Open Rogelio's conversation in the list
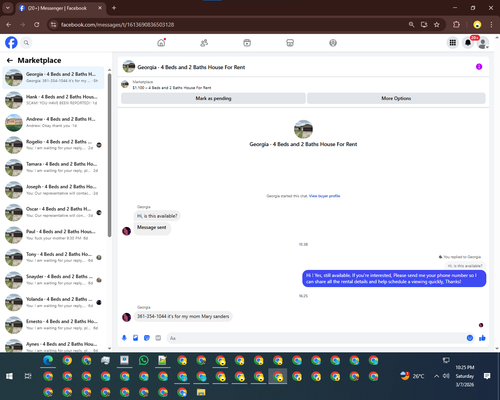500x400 pixels. point(53,145)
